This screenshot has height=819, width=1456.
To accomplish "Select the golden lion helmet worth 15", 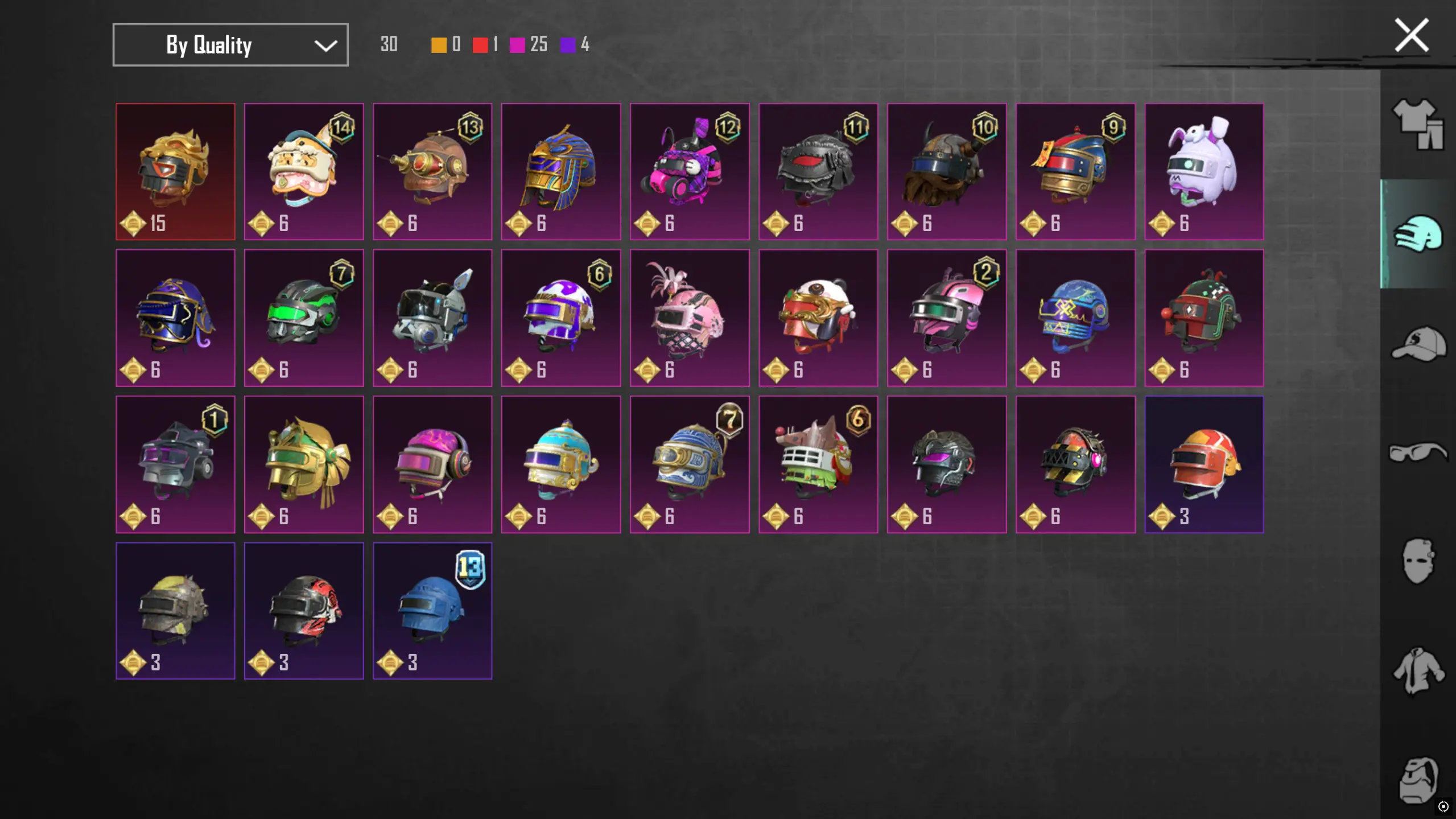I will pyautogui.click(x=175, y=171).
